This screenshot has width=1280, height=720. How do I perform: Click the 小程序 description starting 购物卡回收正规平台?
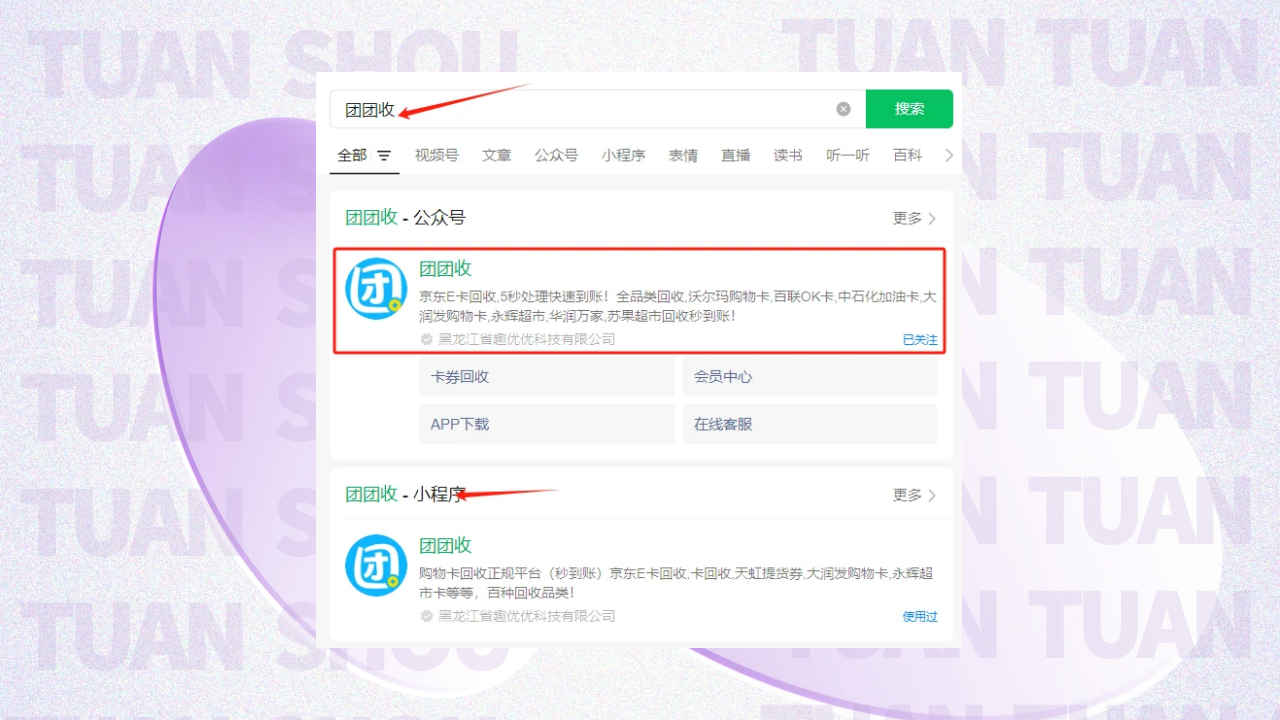(x=676, y=583)
